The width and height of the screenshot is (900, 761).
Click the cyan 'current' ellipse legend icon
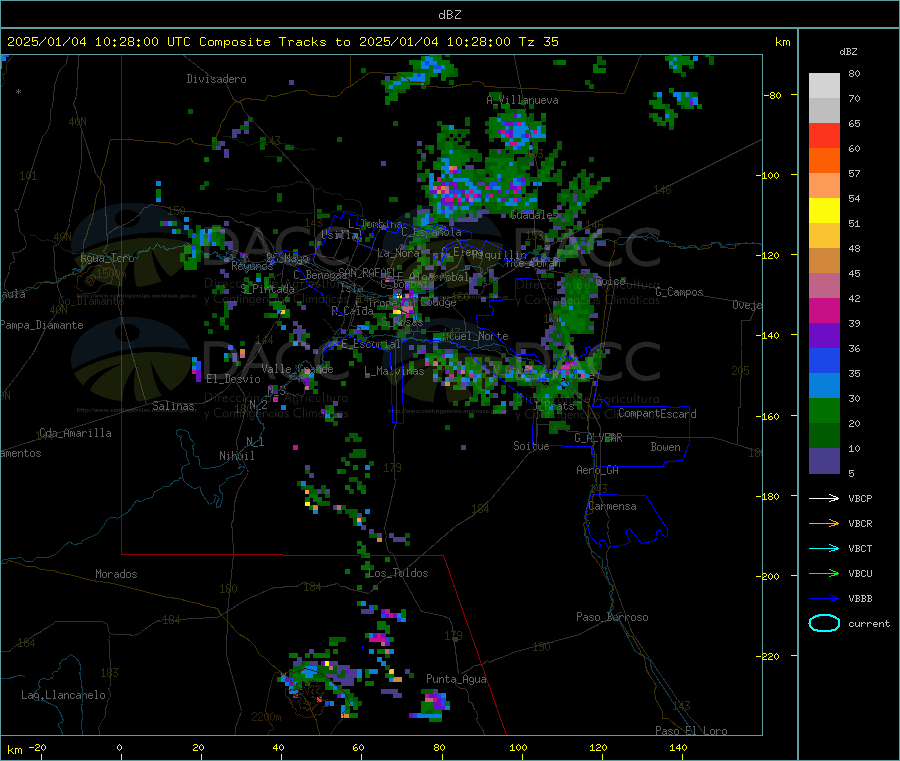click(x=824, y=623)
